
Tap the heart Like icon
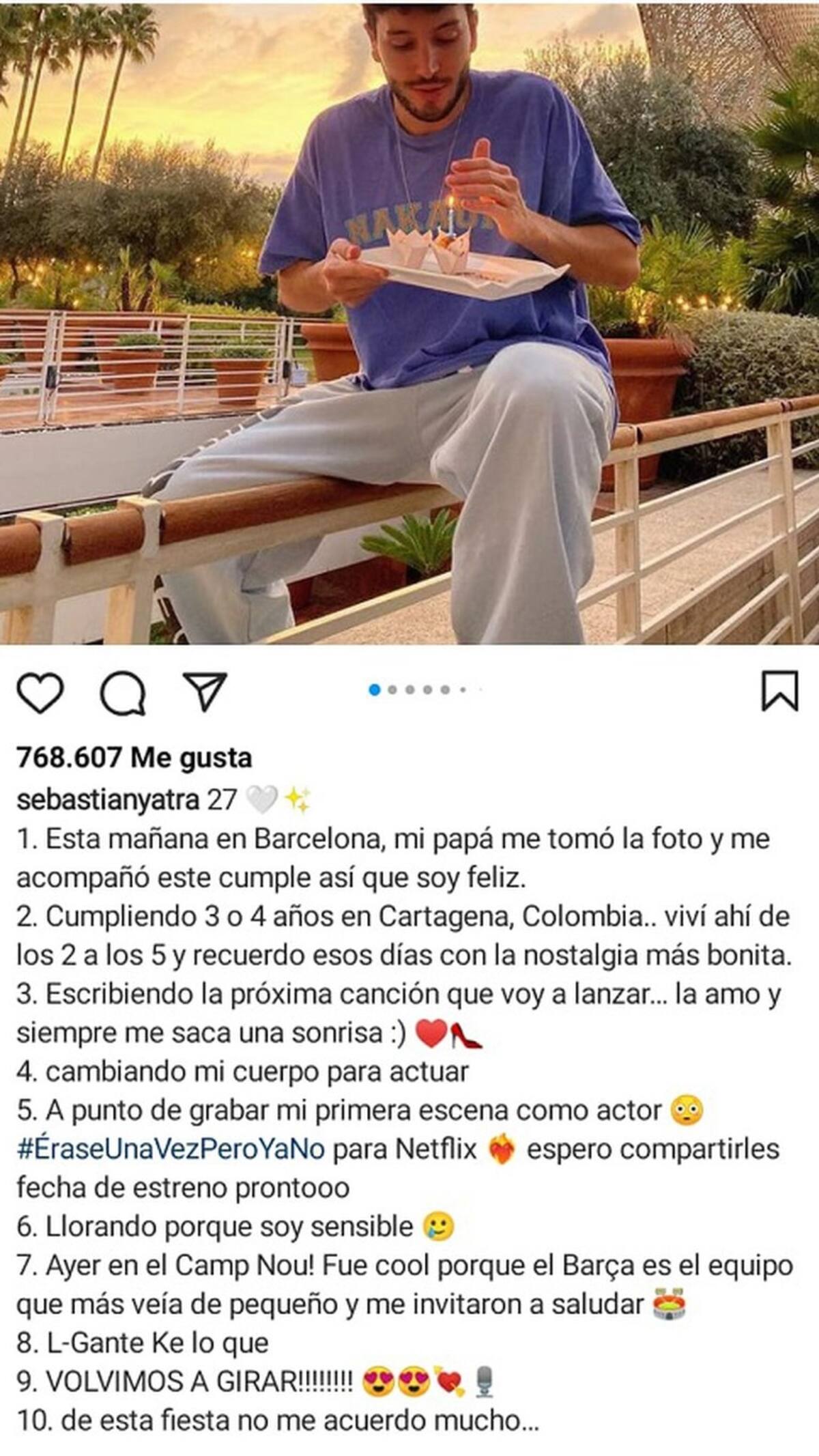pyautogui.click(x=40, y=693)
